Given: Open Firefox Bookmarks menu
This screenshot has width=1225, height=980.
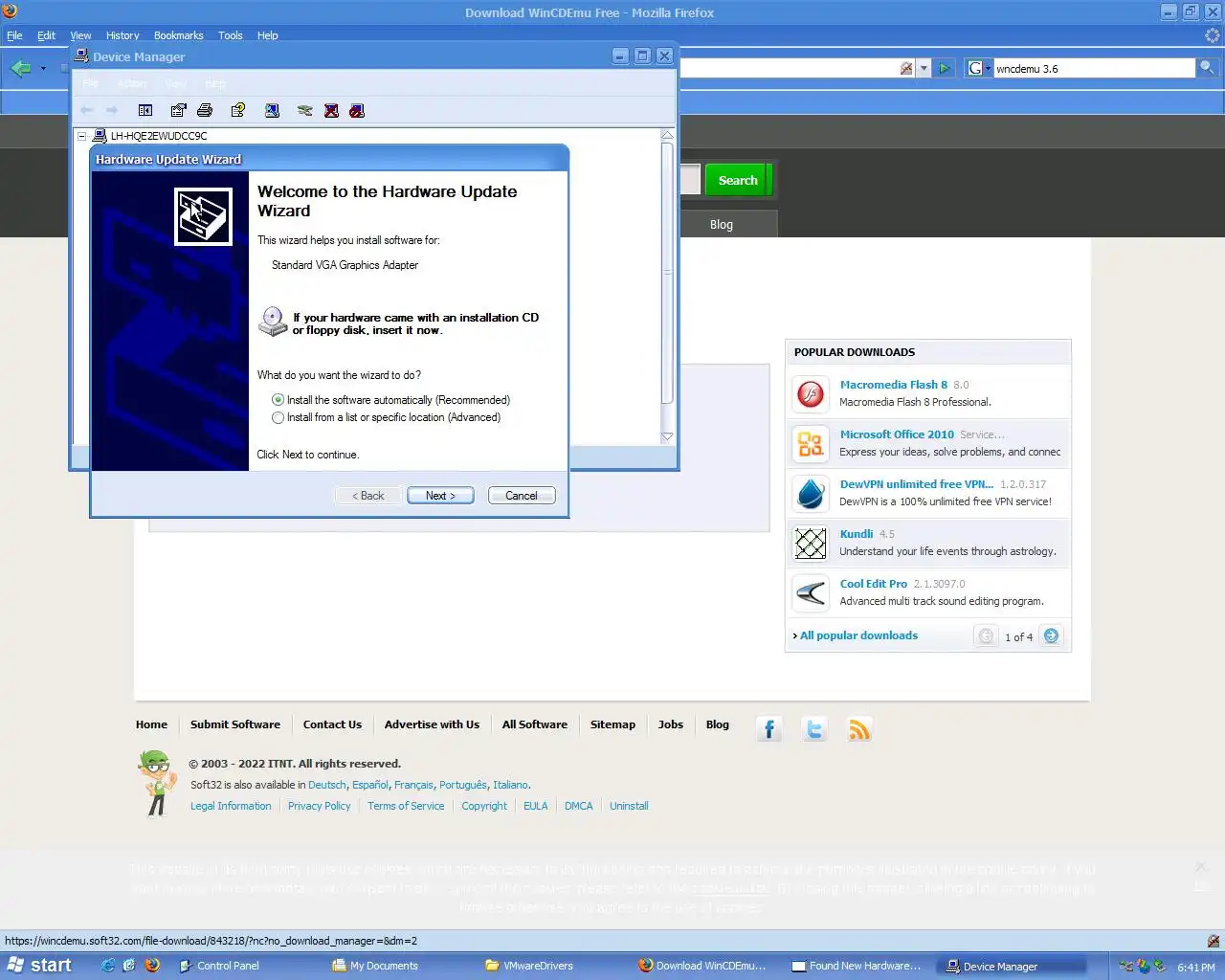Looking at the screenshot, I should (x=179, y=35).
